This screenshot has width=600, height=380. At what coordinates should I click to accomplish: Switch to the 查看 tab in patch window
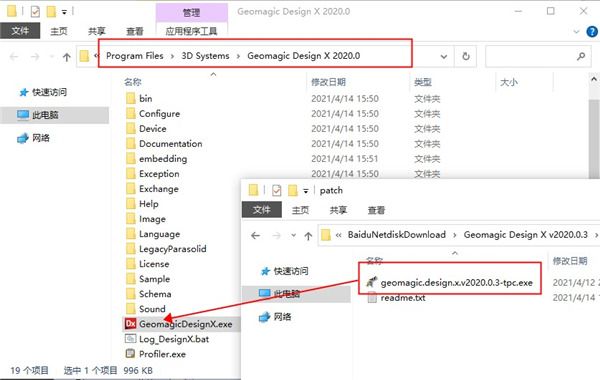click(x=376, y=210)
